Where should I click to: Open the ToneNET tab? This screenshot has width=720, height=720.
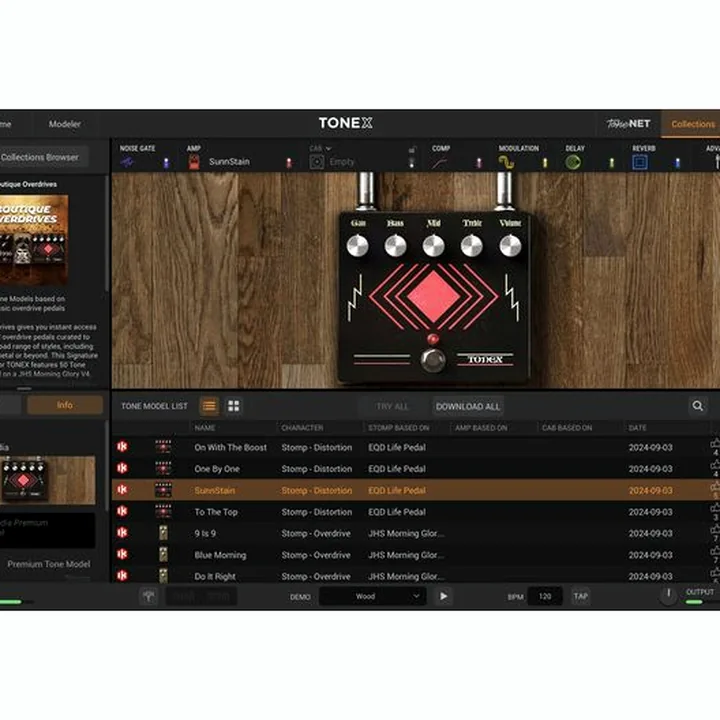tap(628, 124)
